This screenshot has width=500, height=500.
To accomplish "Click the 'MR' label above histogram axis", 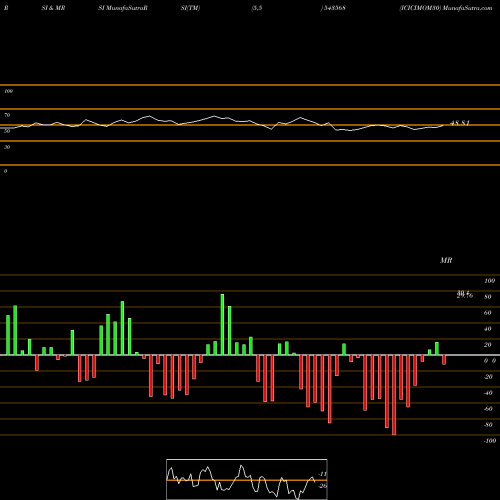I will pos(446,260).
